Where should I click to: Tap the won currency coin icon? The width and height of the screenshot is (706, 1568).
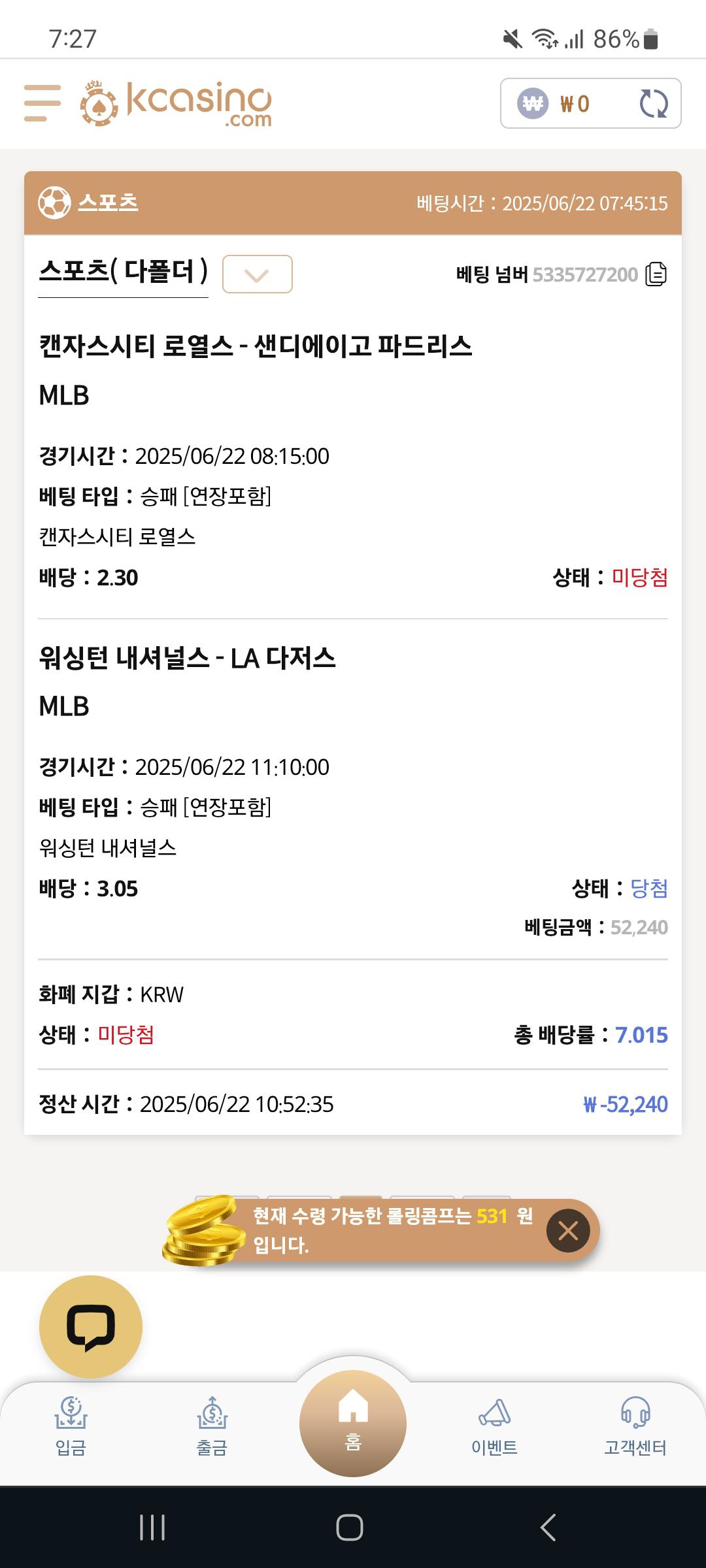(x=533, y=103)
